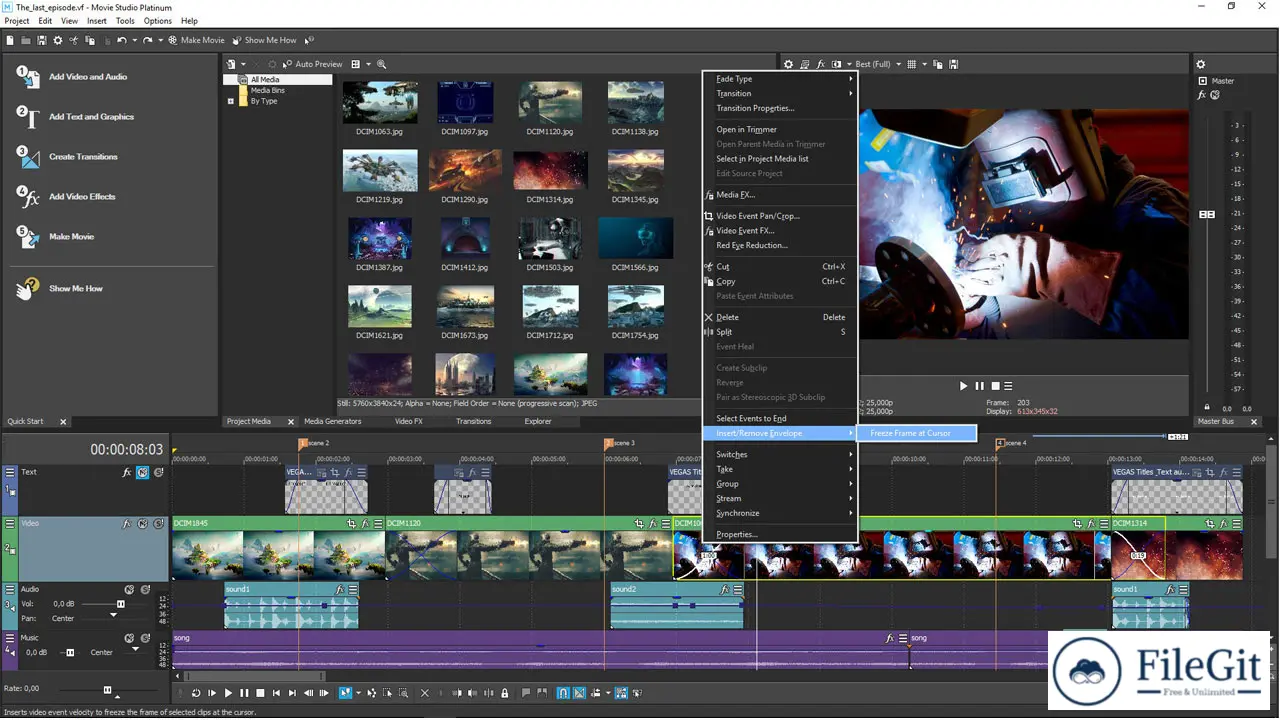Open the Tools menu

[x=125, y=20]
